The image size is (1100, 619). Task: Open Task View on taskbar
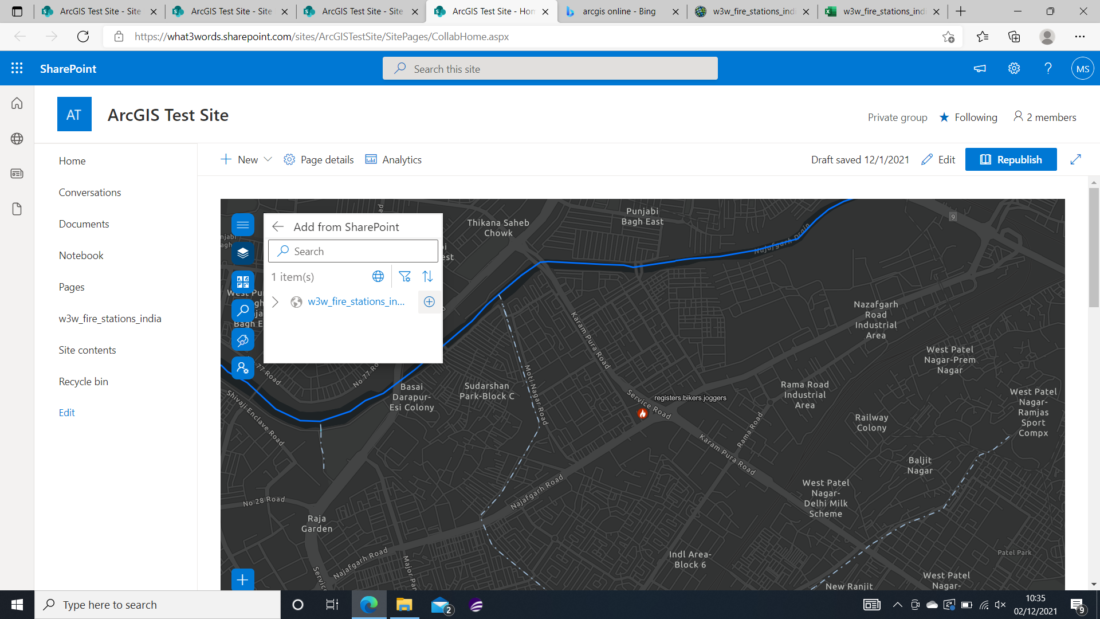click(x=332, y=604)
